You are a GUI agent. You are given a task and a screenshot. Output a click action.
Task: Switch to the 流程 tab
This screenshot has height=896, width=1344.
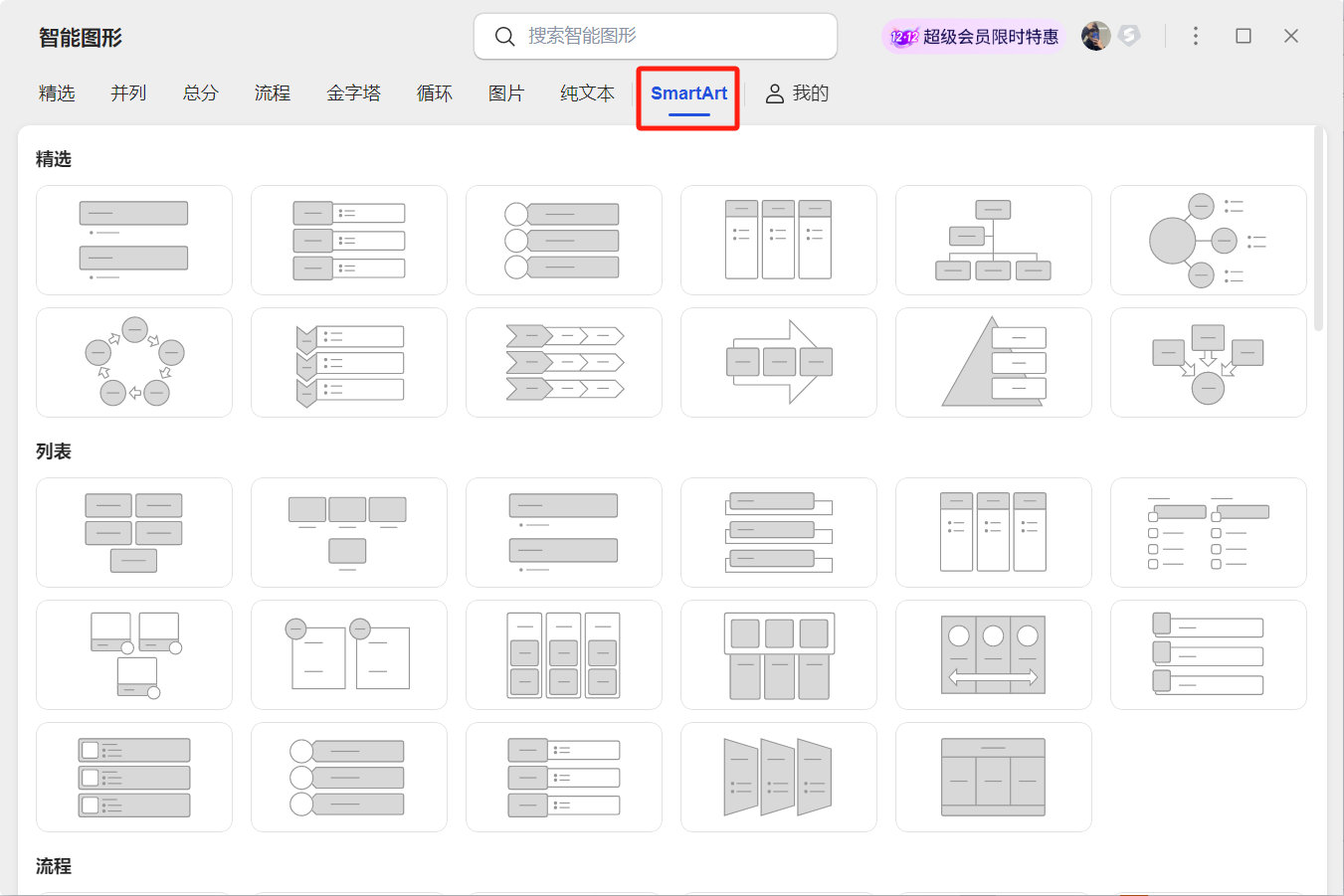(x=272, y=93)
